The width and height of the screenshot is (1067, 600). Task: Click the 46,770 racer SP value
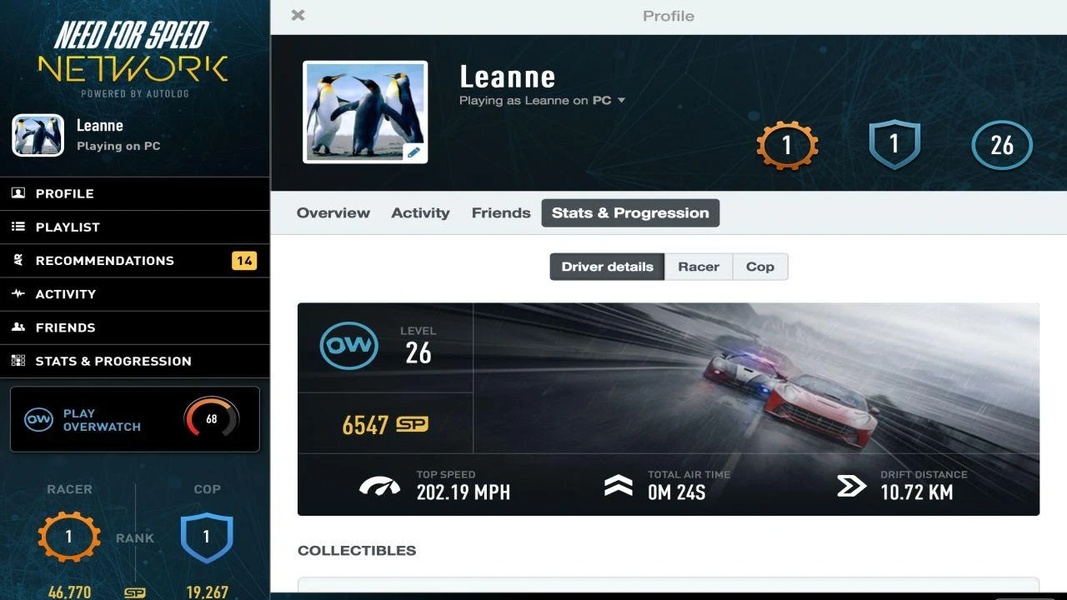tap(69, 592)
